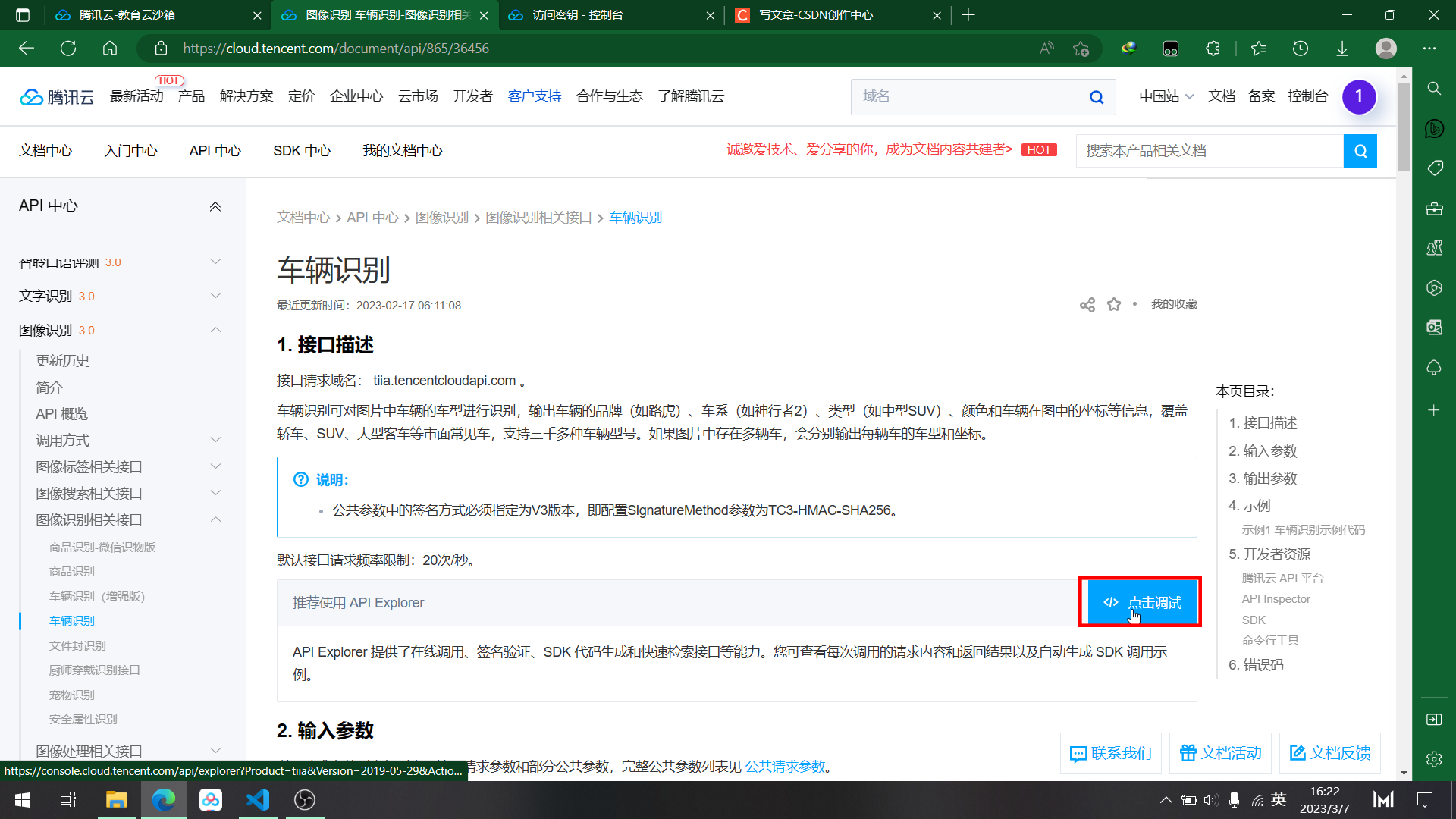Expand 图像处理相关接口 submenu
Image resolution: width=1456 pixels, height=819 pixels.
point(215,751)
